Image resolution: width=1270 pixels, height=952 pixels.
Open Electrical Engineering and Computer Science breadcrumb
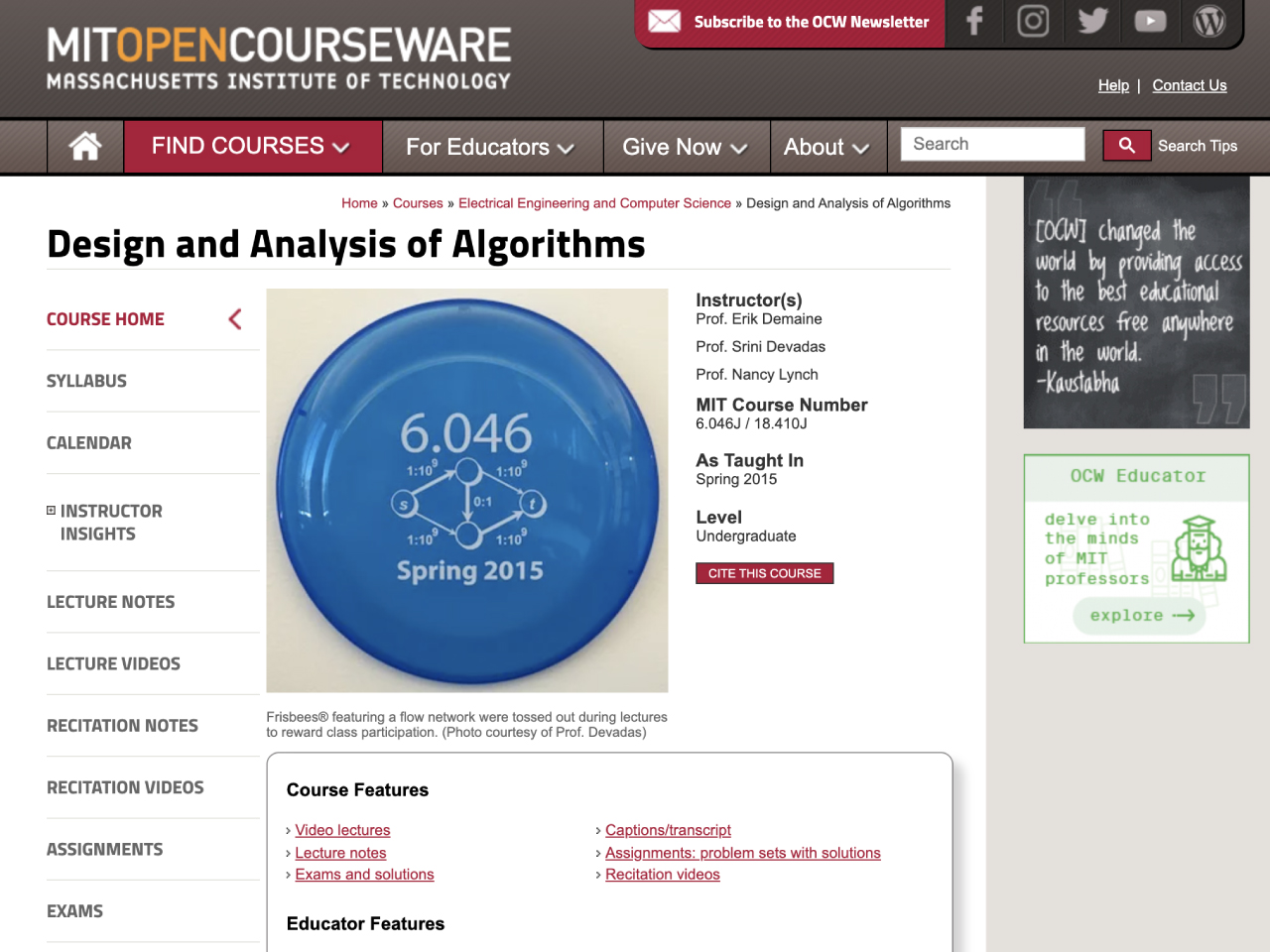click(x=594, y=203)
